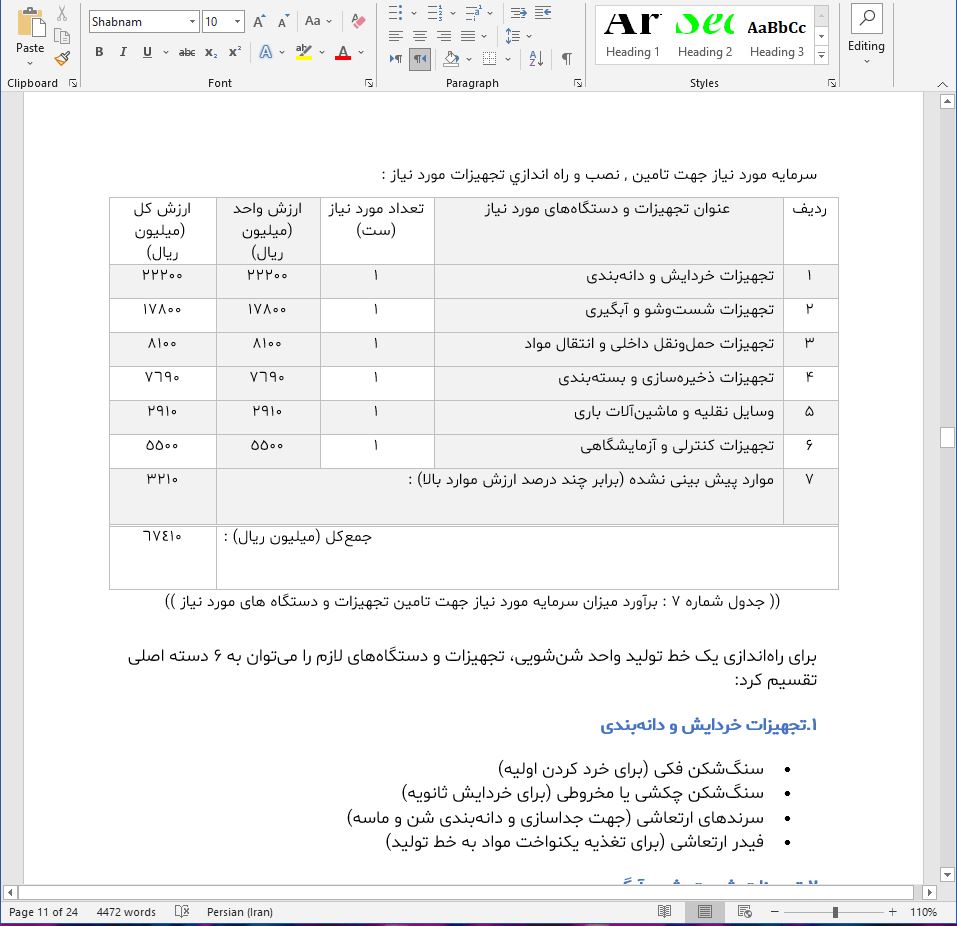Screen dimensions: 957x926
Task: Apply italic formatting
Action: (x=123, y=52)
